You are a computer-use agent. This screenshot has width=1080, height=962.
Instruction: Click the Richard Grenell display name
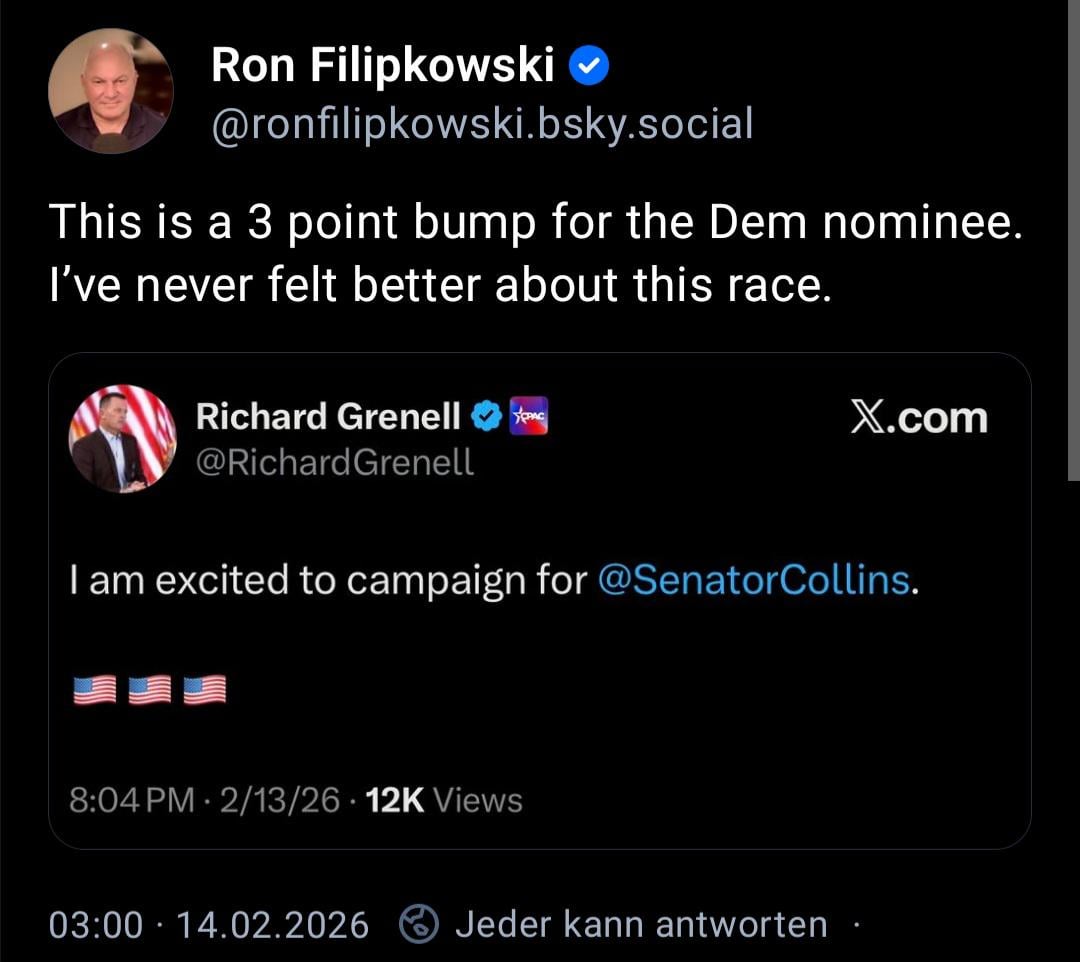pos(328,416)
